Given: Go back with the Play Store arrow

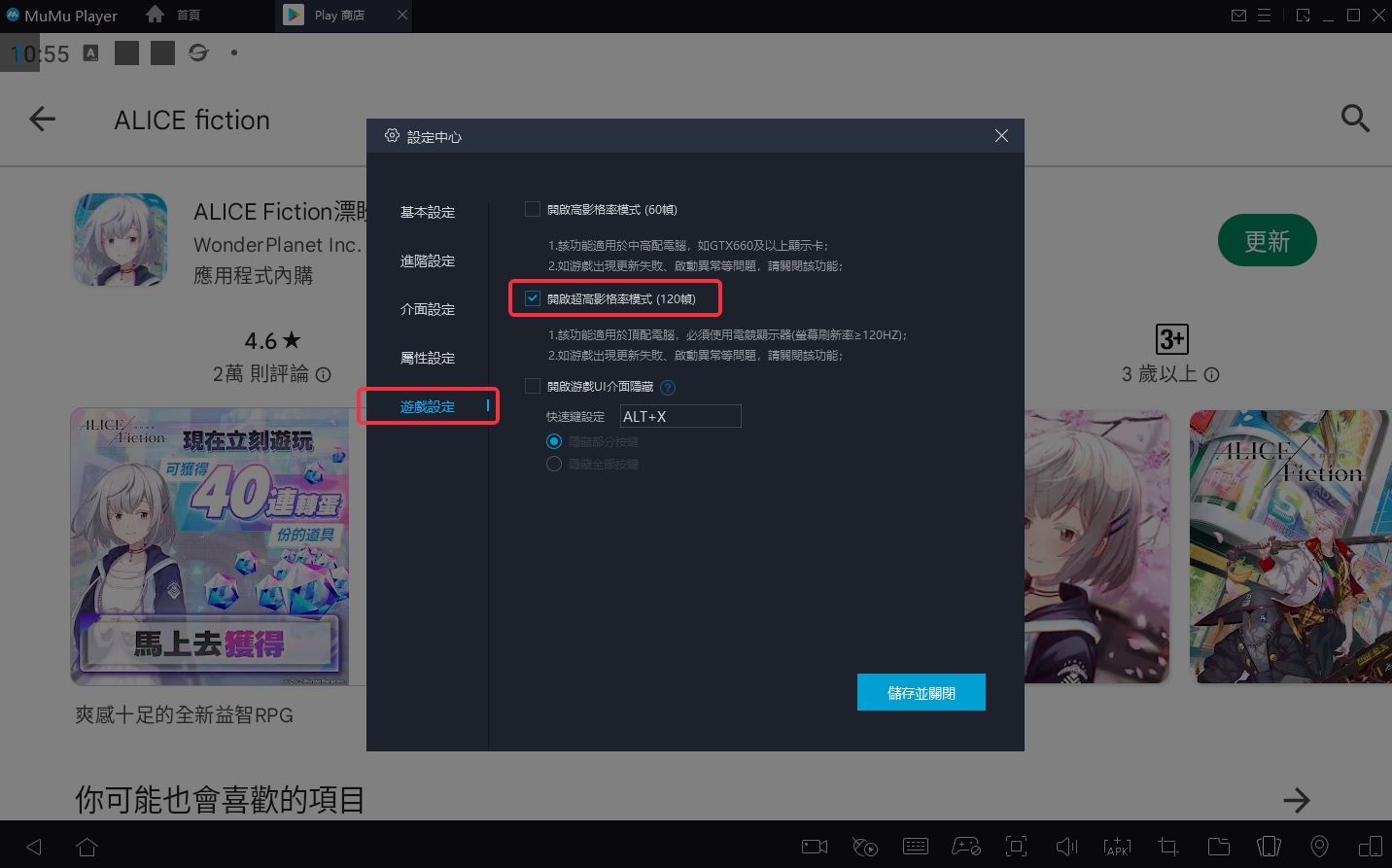Looking at the screenshot, I should tap(43, 119).
